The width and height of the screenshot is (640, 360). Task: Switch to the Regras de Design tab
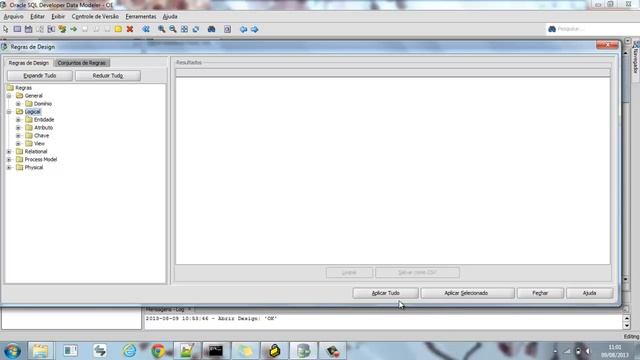tap(29, 63)
